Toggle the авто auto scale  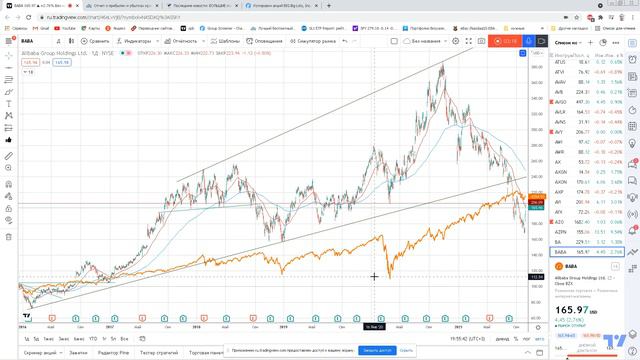click(539, 339)
